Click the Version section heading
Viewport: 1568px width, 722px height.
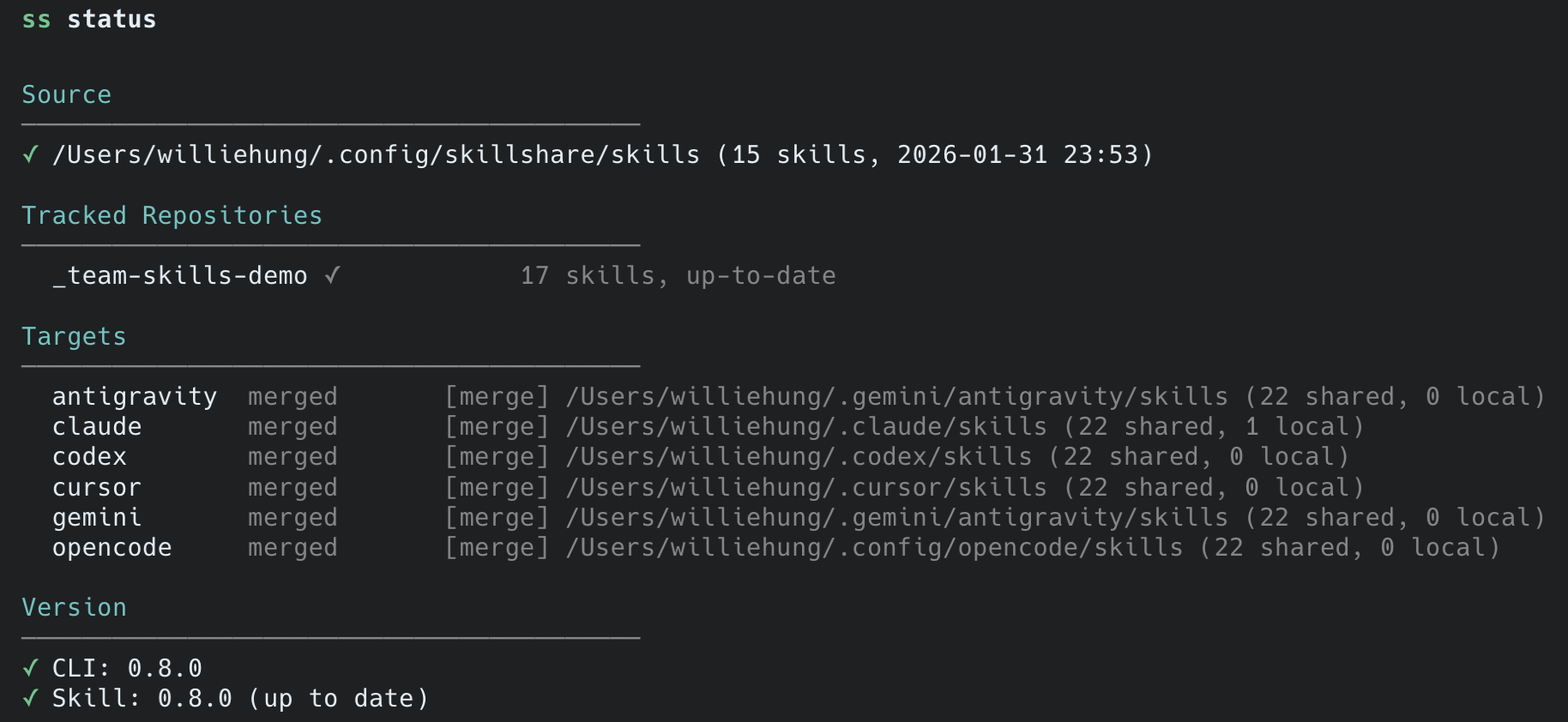[74, 607]
